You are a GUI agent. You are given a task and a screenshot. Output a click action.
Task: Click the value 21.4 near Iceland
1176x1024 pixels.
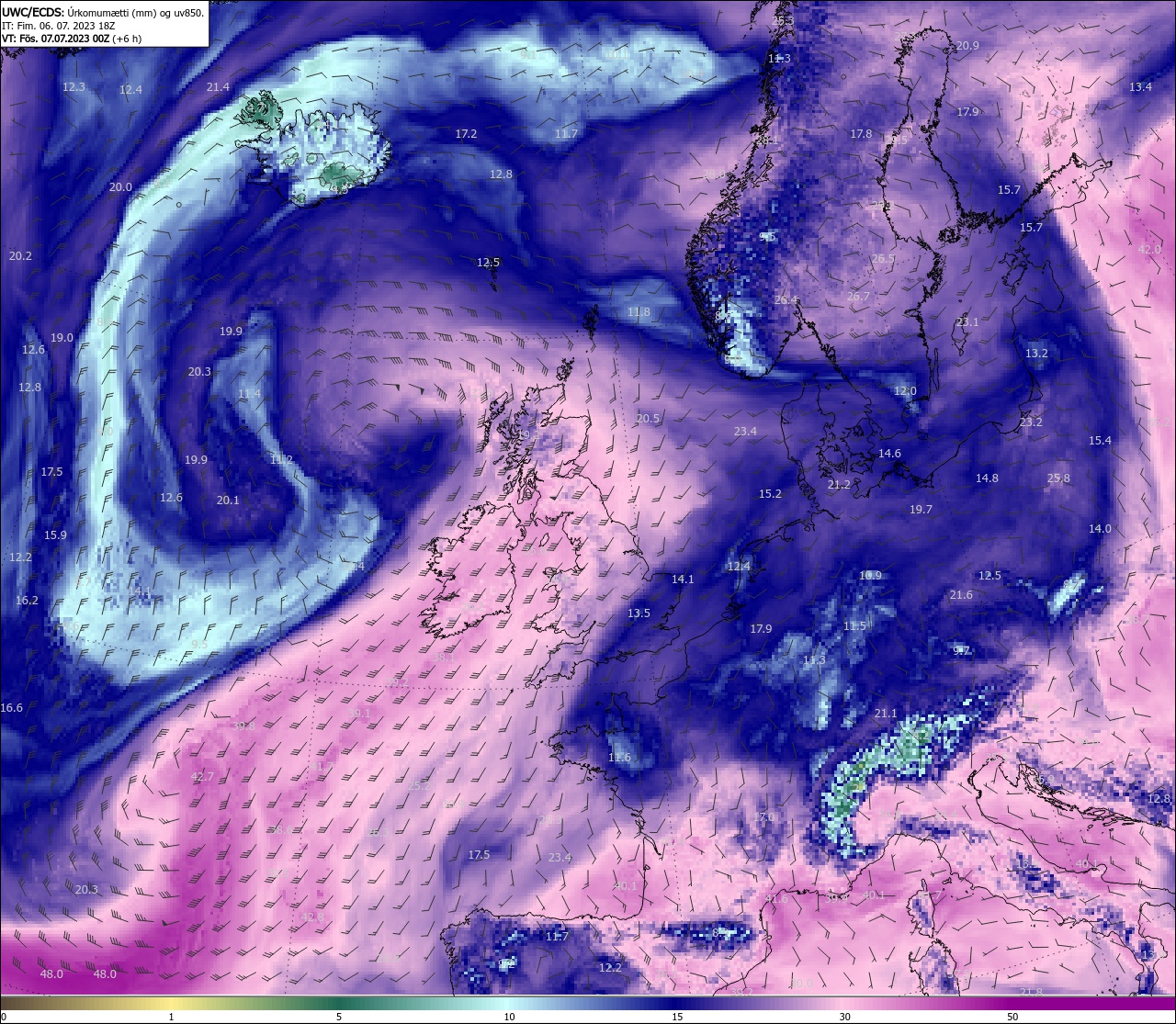coord(218,87)
